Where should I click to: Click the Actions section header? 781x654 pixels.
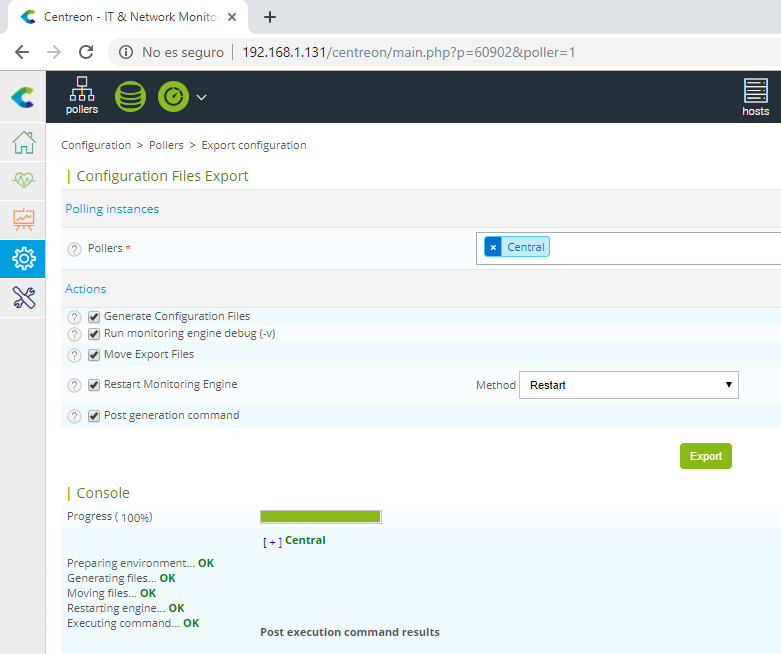(x=86, y=289)
